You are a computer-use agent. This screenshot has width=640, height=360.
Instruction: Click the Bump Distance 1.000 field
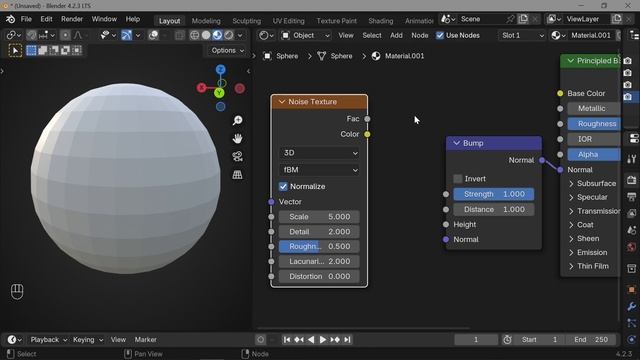point(493,209)
